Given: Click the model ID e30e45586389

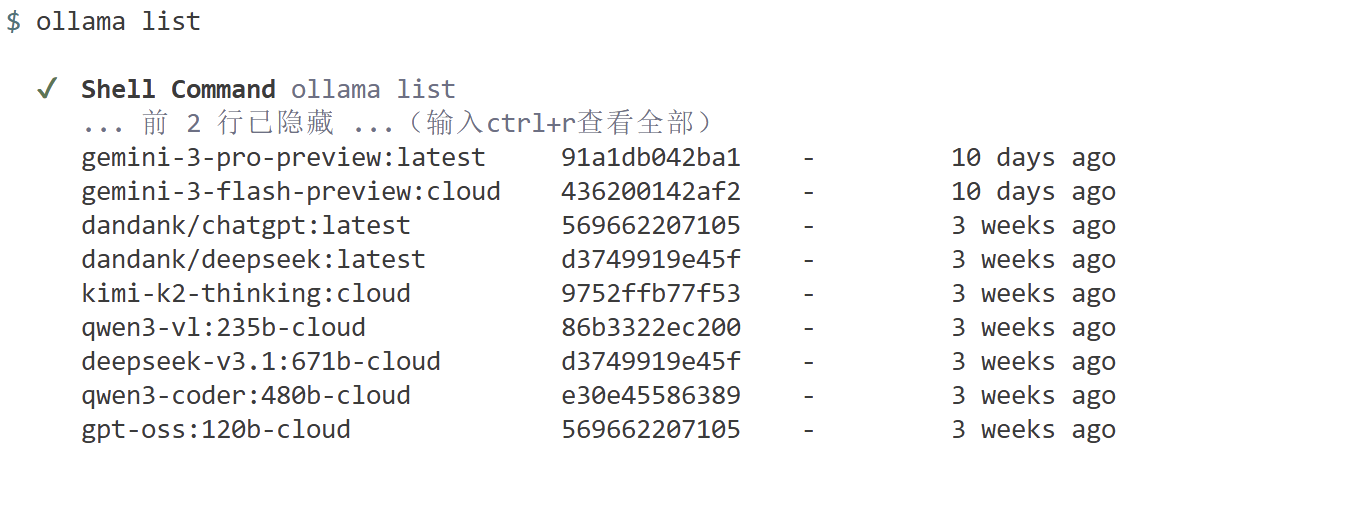Looking at the screenshot, I should tap(651, 396).
